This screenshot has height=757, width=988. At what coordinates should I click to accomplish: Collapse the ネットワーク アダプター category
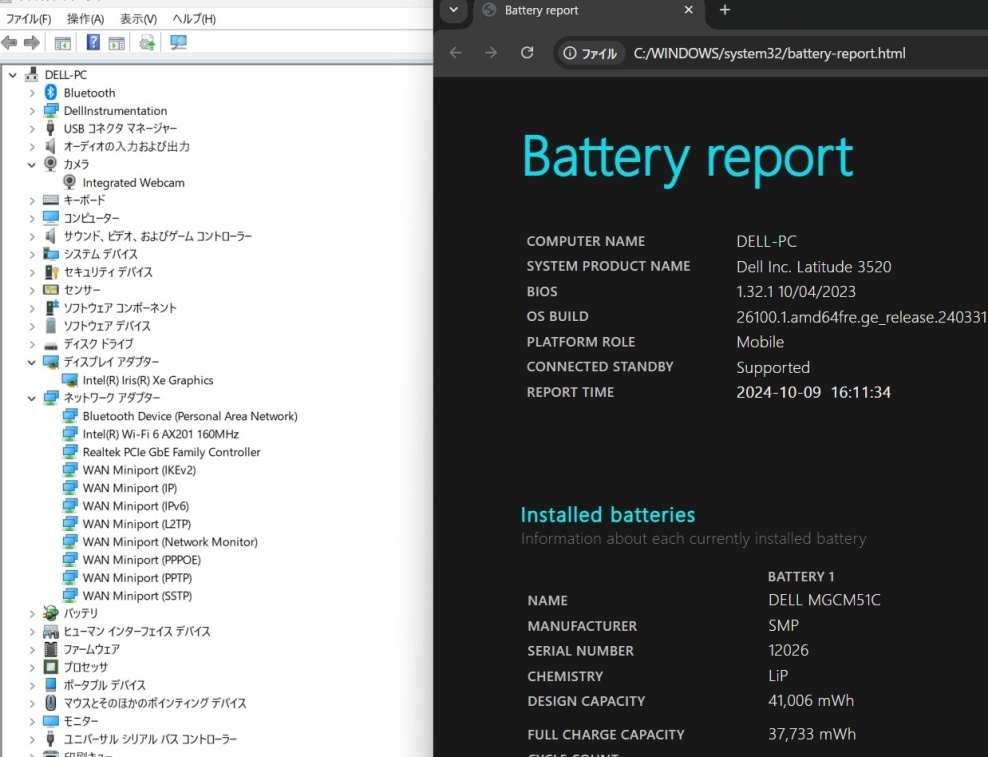coord(32,398)
